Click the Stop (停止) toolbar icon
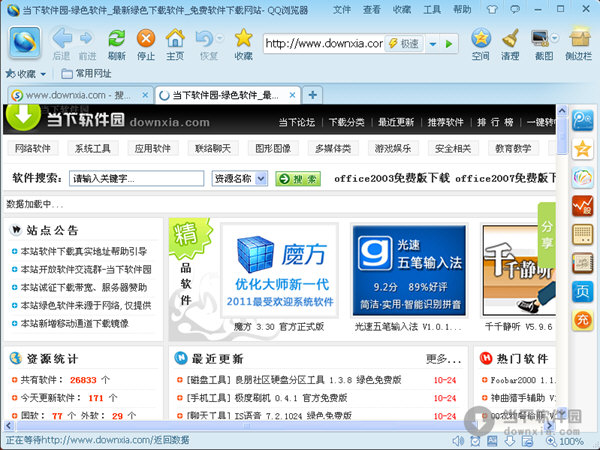Screen dimensions: 600x450 pos(146,41)
